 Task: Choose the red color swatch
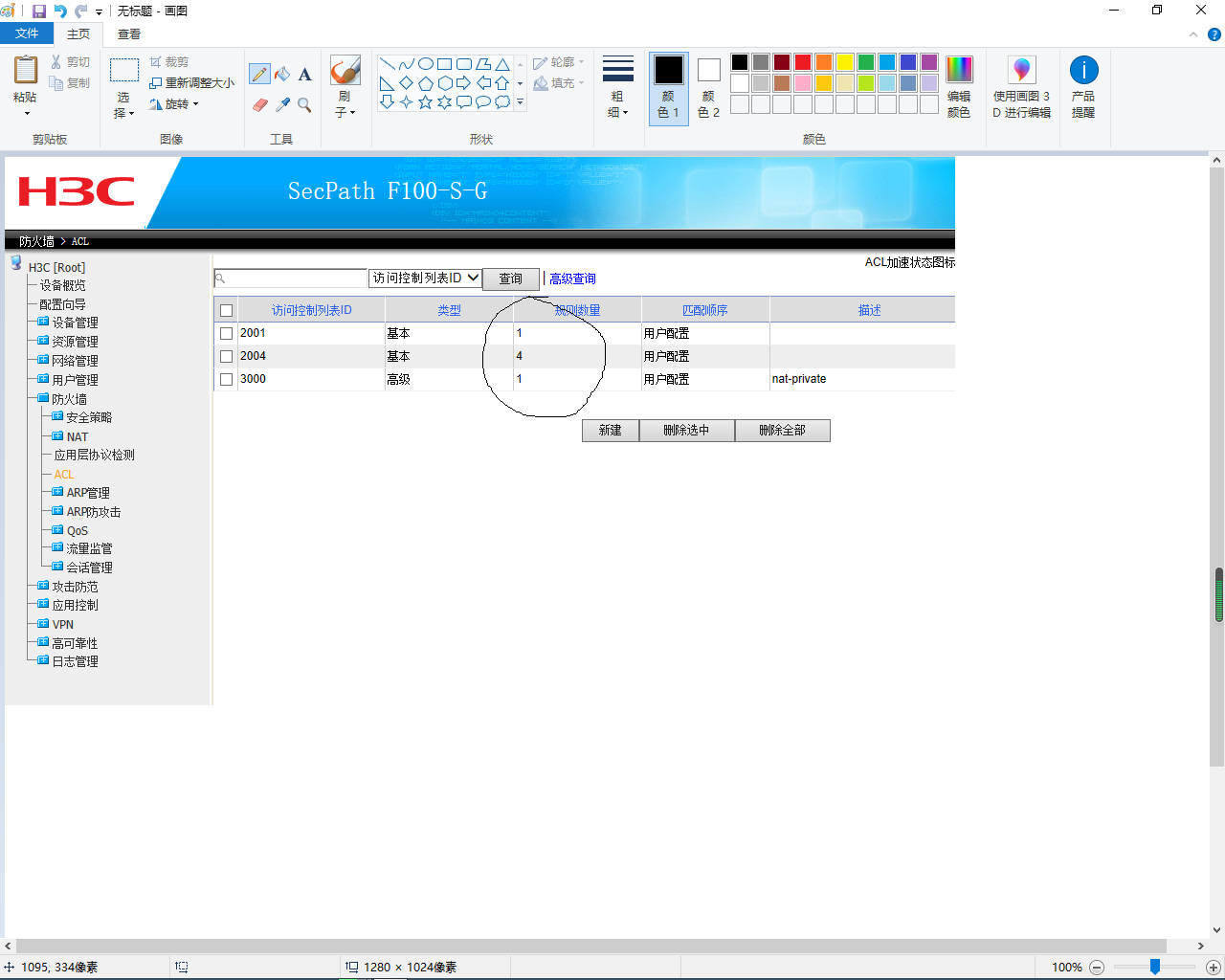click(x=803, y=62)
